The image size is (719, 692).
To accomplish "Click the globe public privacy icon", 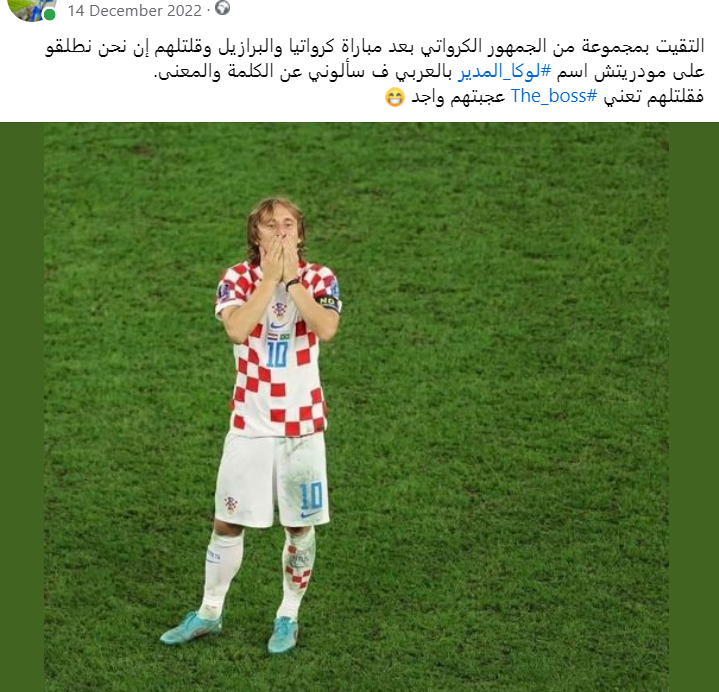I will [222, 8].
